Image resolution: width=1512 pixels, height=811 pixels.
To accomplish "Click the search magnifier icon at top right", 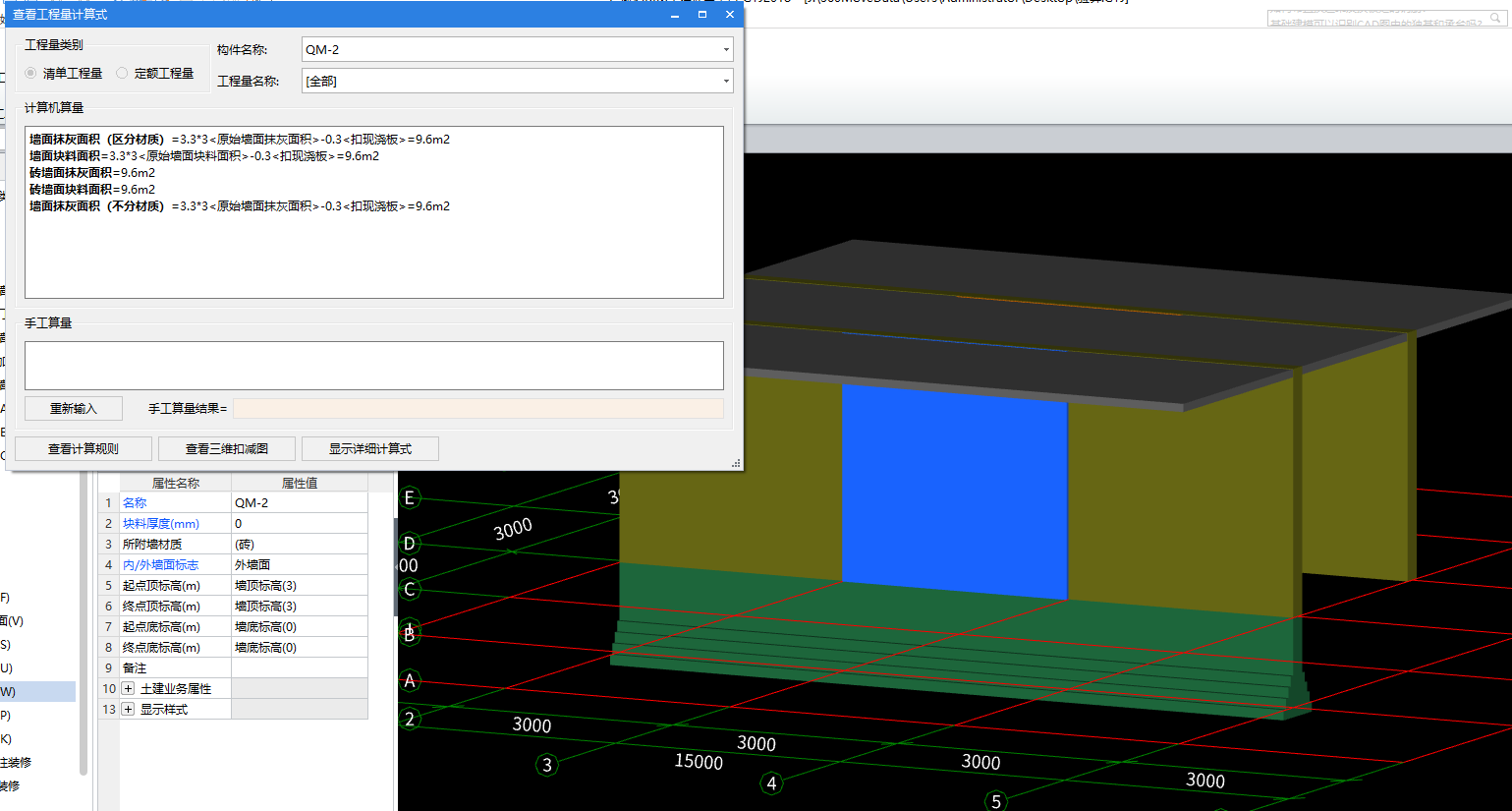I will [x=1496, y=18].
